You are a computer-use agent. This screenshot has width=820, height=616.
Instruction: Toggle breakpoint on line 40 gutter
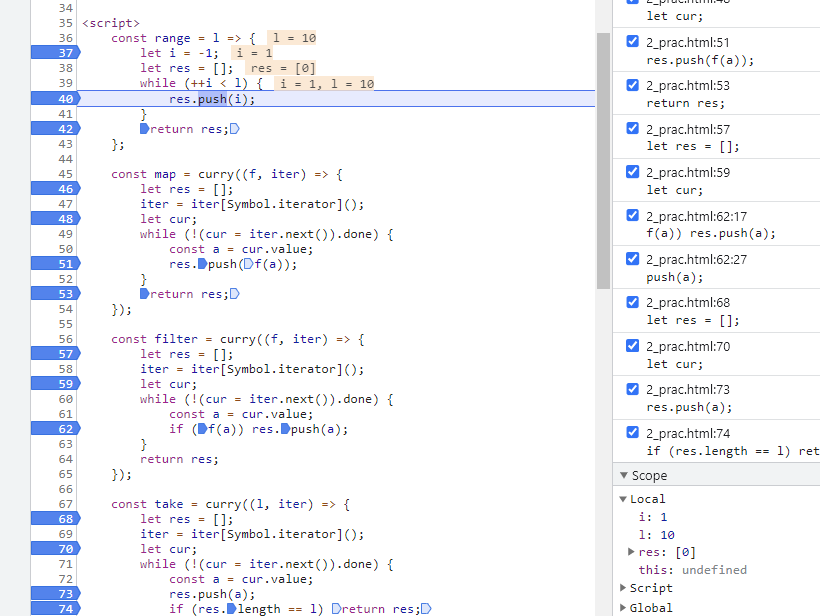pyautogui.click(x=55, y=99)
